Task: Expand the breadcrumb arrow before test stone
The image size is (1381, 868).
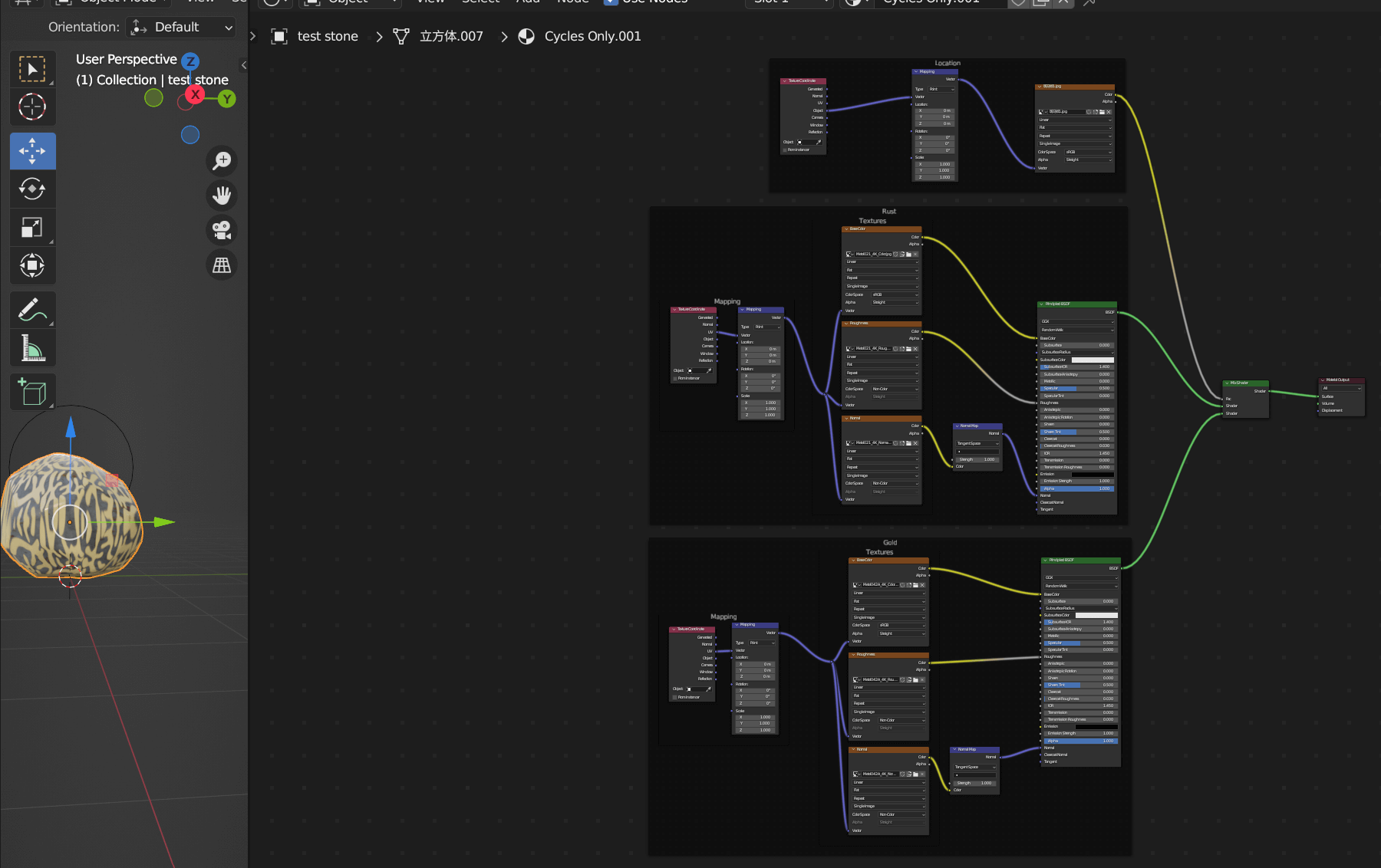Action: pyautogui.click(x=253, y=36)
